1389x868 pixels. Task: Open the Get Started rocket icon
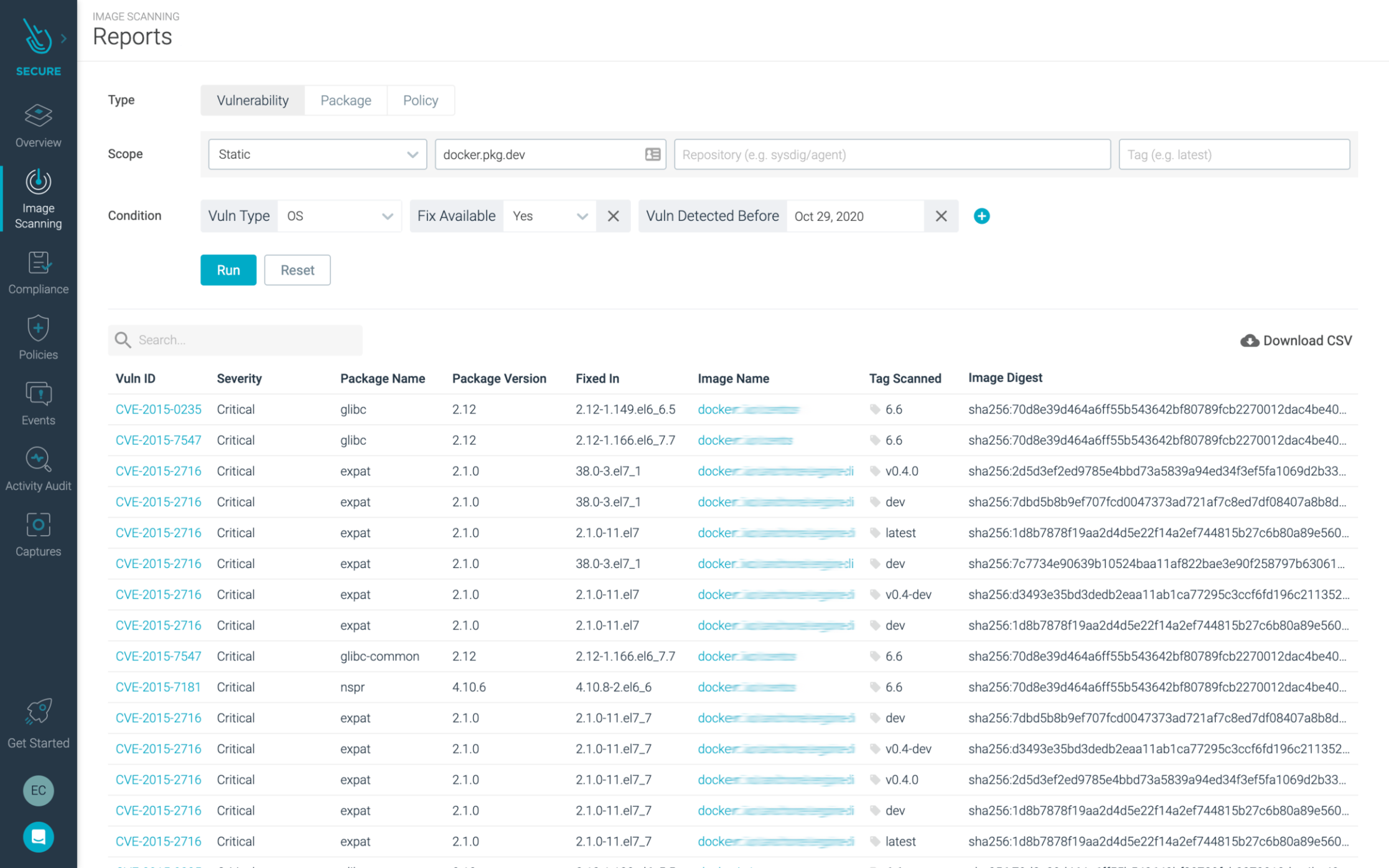click(x=38, y=712)
